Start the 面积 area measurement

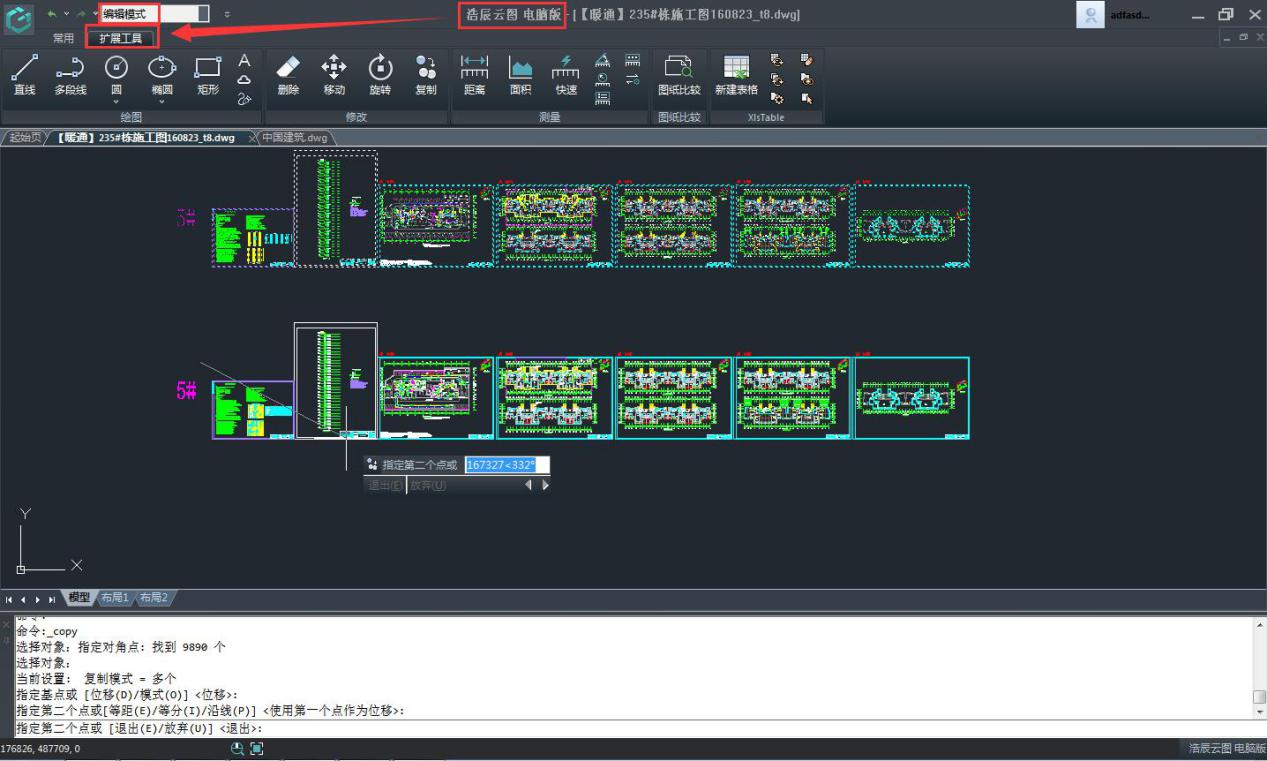click(x=520, y=76)
